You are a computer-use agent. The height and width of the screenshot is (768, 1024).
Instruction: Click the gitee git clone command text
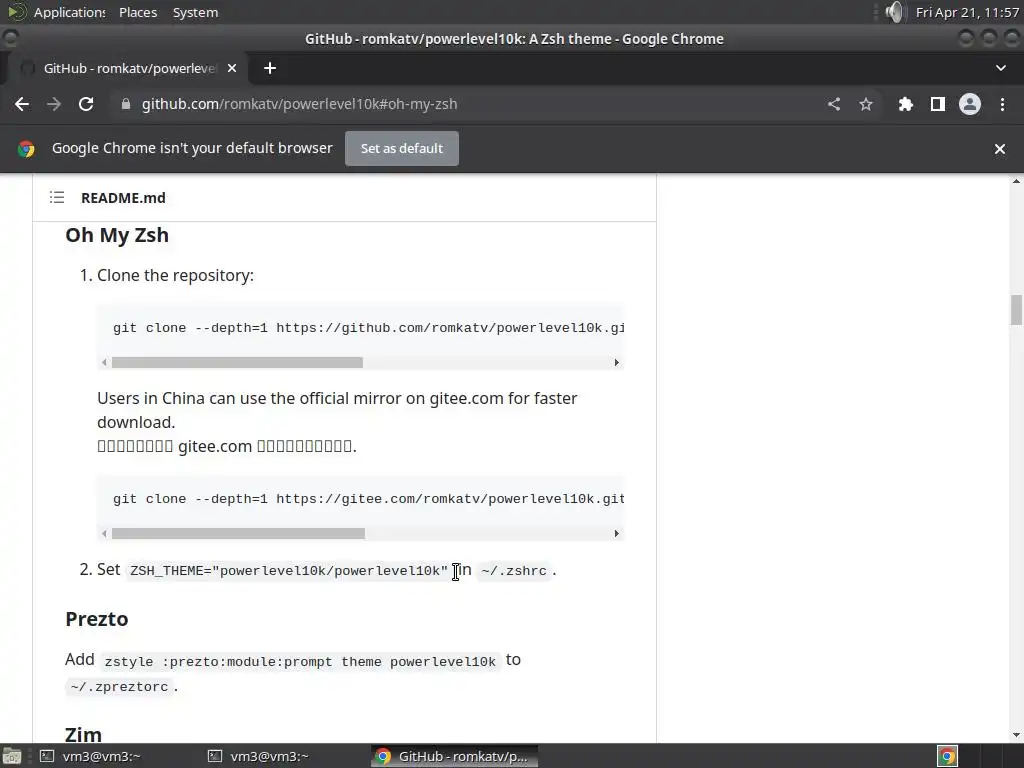coord(368,499)
